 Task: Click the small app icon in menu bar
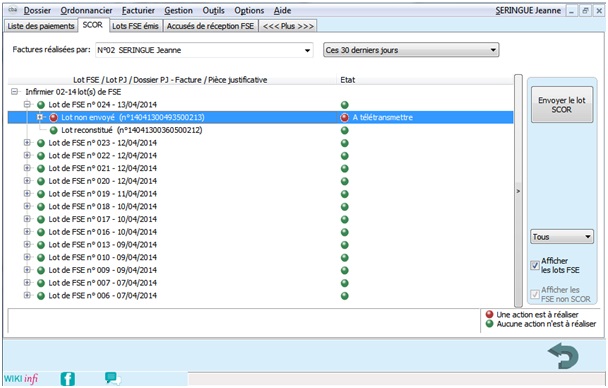(x=12, y=10)
